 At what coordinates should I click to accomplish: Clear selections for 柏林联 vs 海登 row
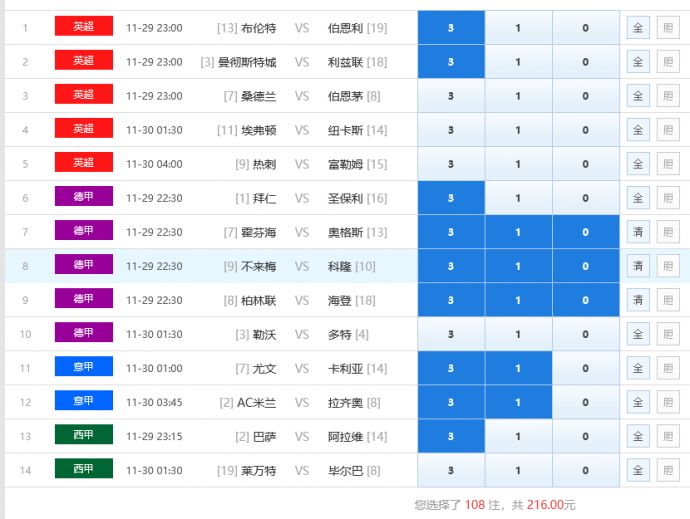(x=637, y=300)
